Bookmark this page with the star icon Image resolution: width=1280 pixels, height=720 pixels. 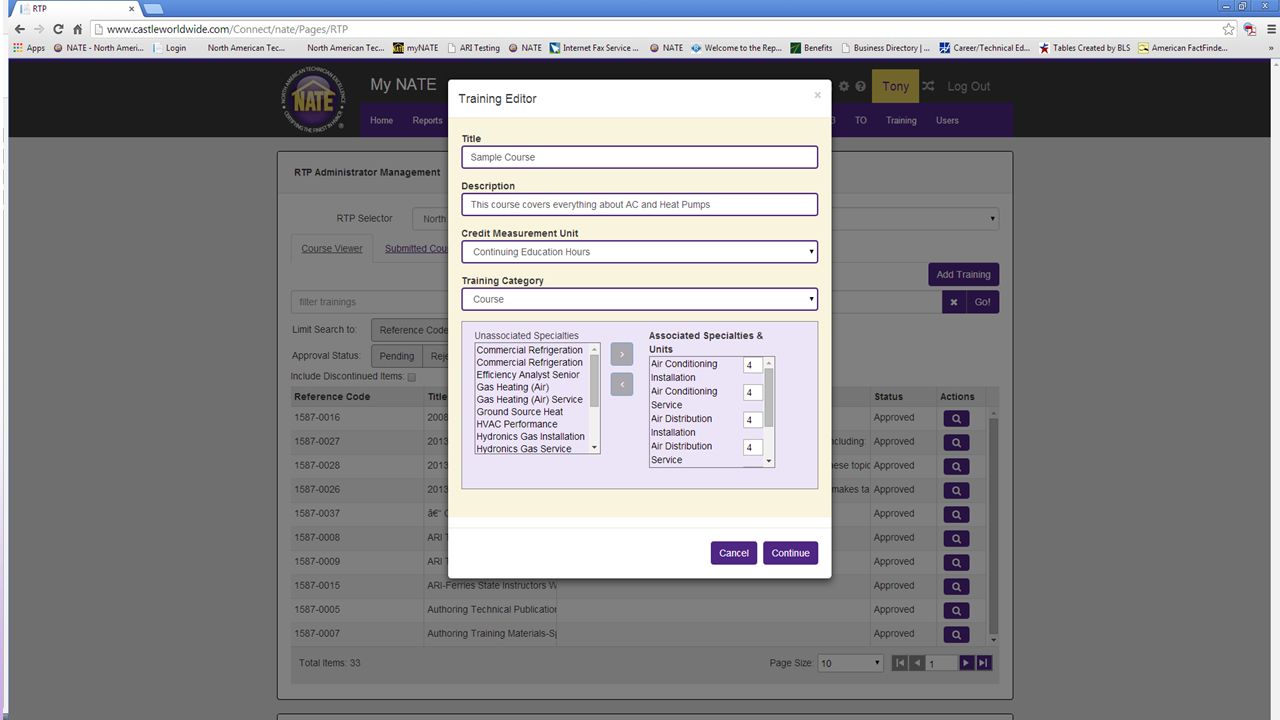tap(1228, 29)
